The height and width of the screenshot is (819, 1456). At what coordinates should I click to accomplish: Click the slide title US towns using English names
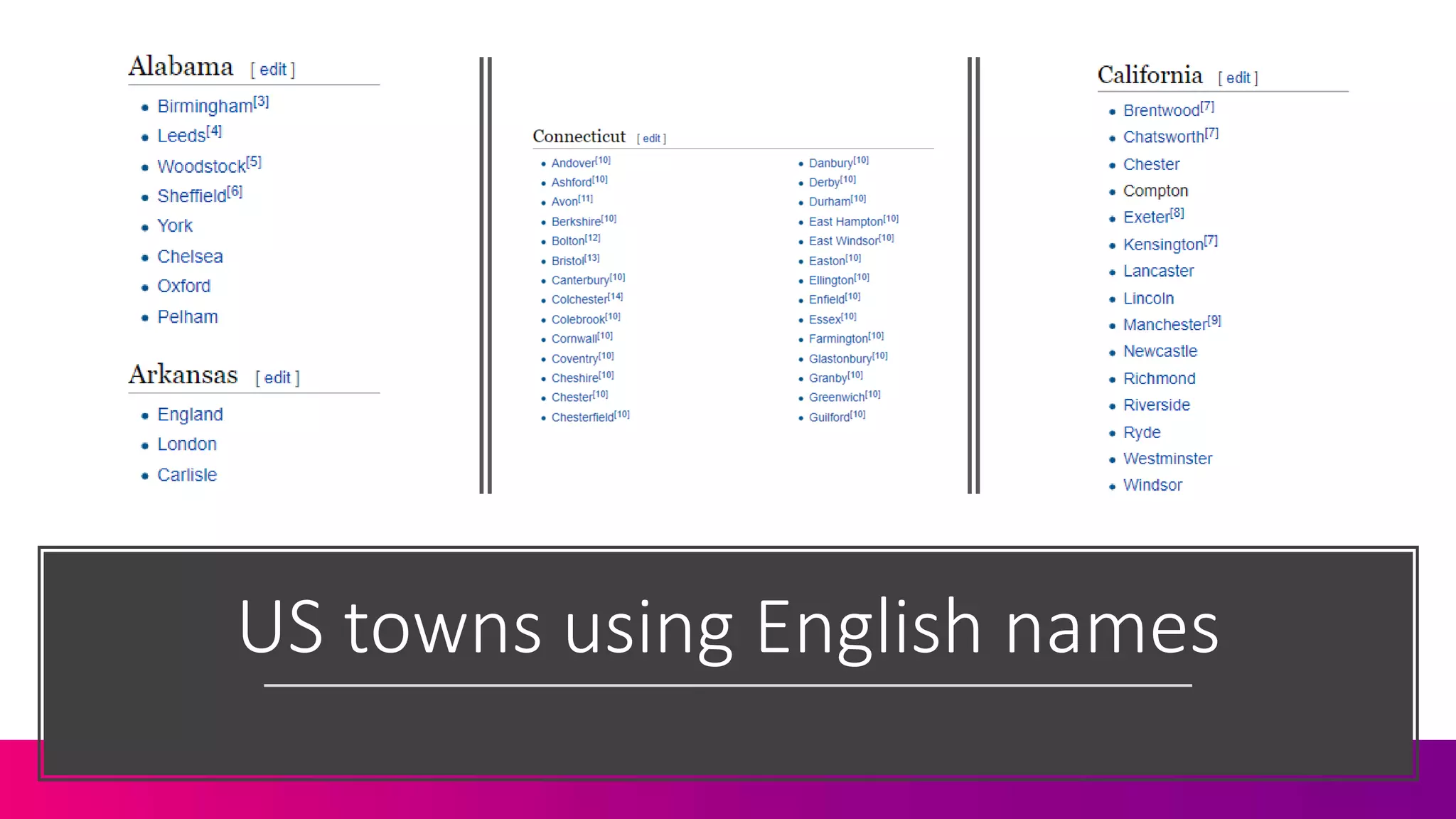pos(728,627)
